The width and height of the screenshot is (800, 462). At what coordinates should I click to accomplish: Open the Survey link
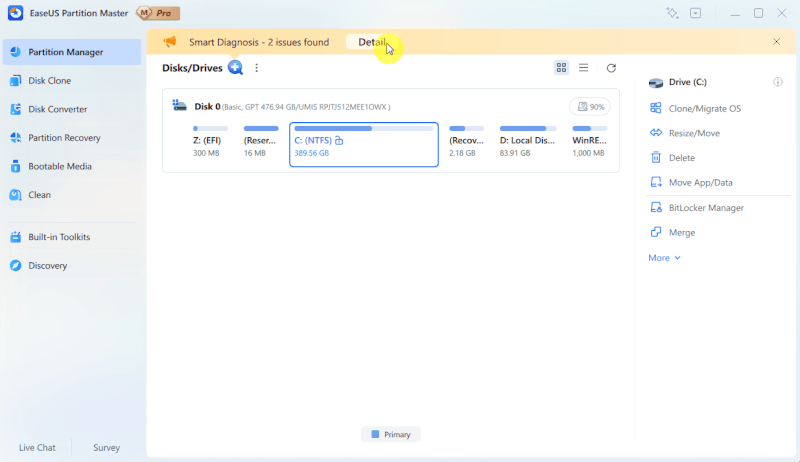(106, 448)
